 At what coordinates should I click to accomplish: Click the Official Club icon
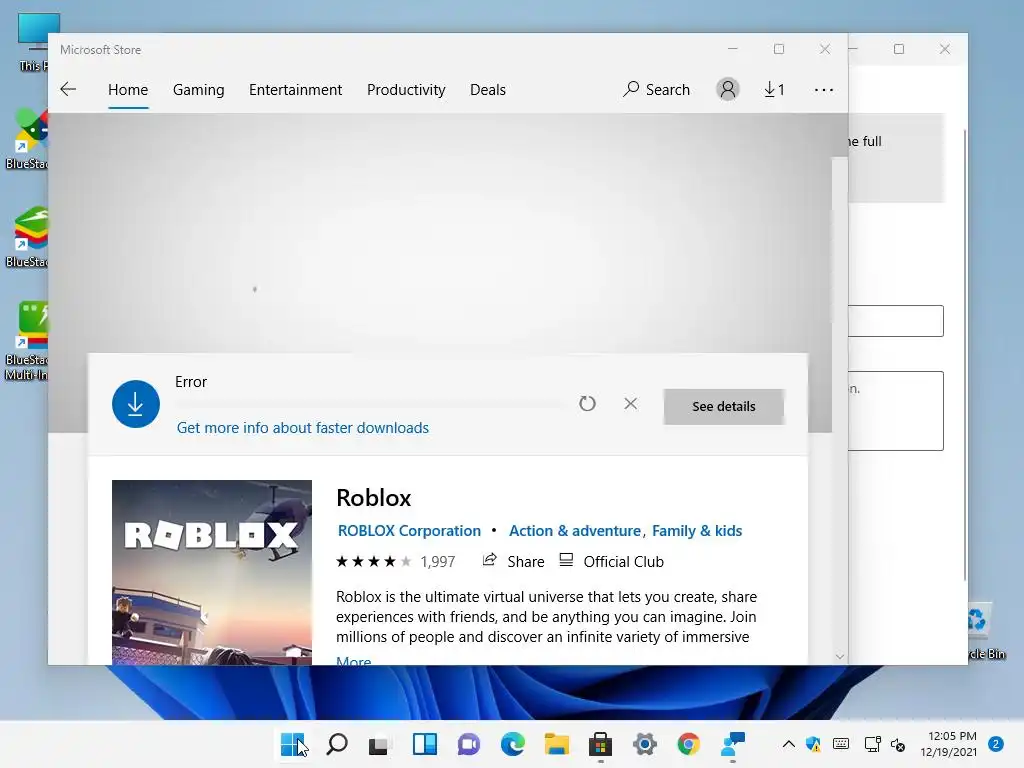[x=566, y=560]
